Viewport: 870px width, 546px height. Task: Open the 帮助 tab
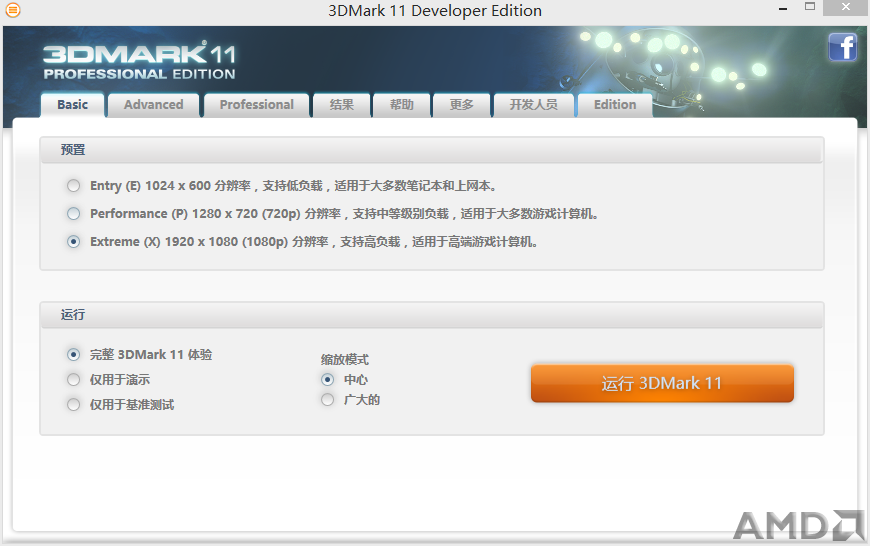(x=402, y=105)
